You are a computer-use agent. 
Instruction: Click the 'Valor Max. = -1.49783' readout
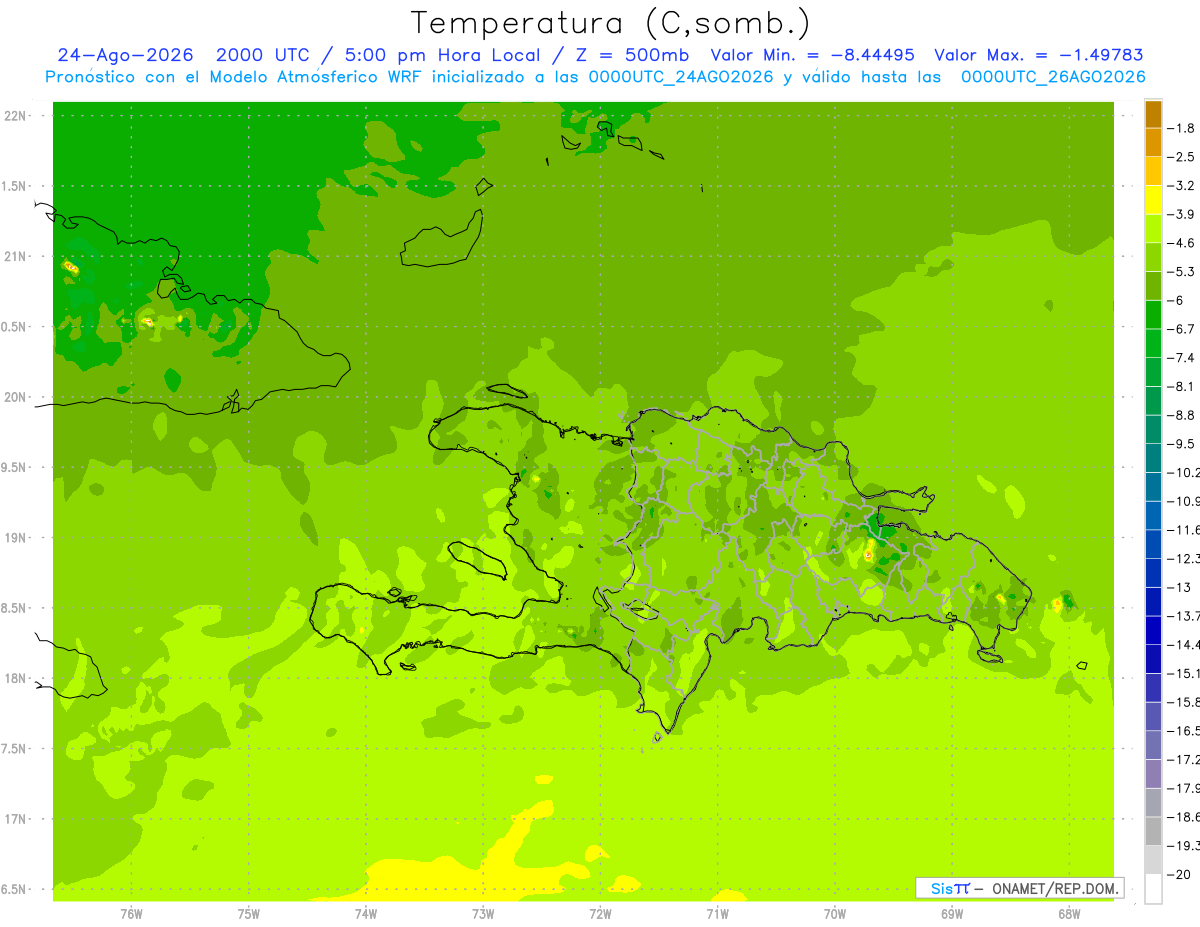1039,55
